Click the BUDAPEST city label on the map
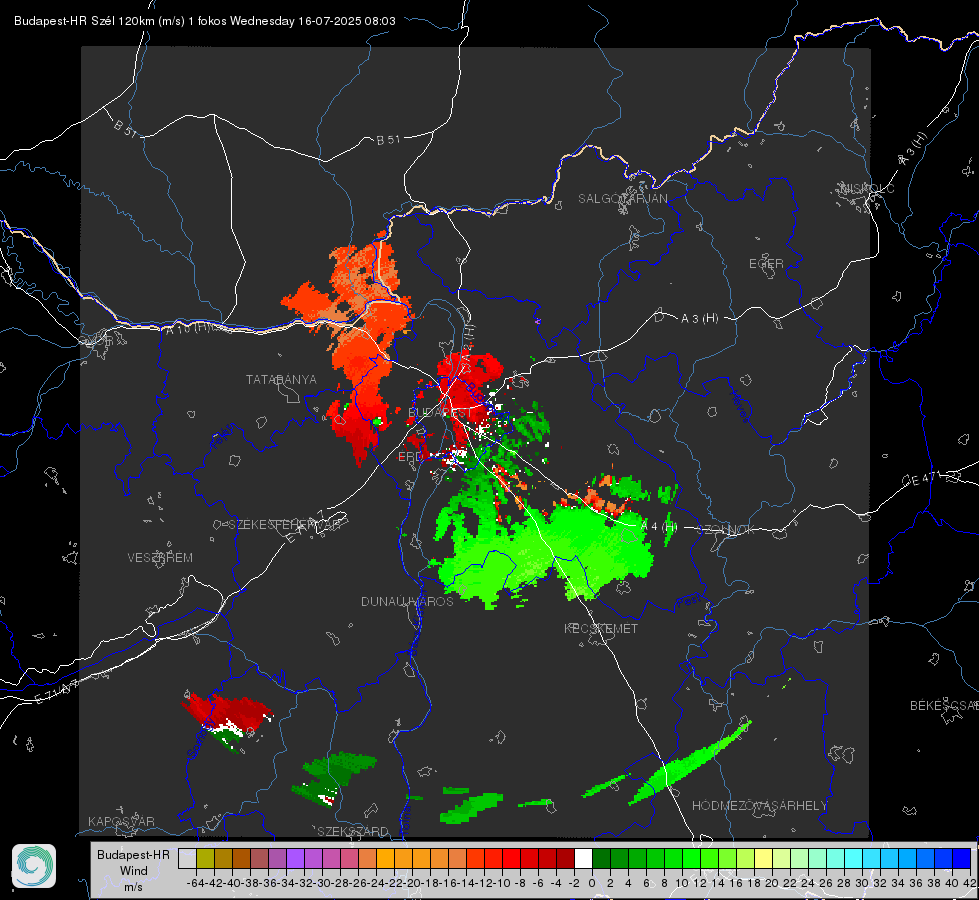 [440, 413]
